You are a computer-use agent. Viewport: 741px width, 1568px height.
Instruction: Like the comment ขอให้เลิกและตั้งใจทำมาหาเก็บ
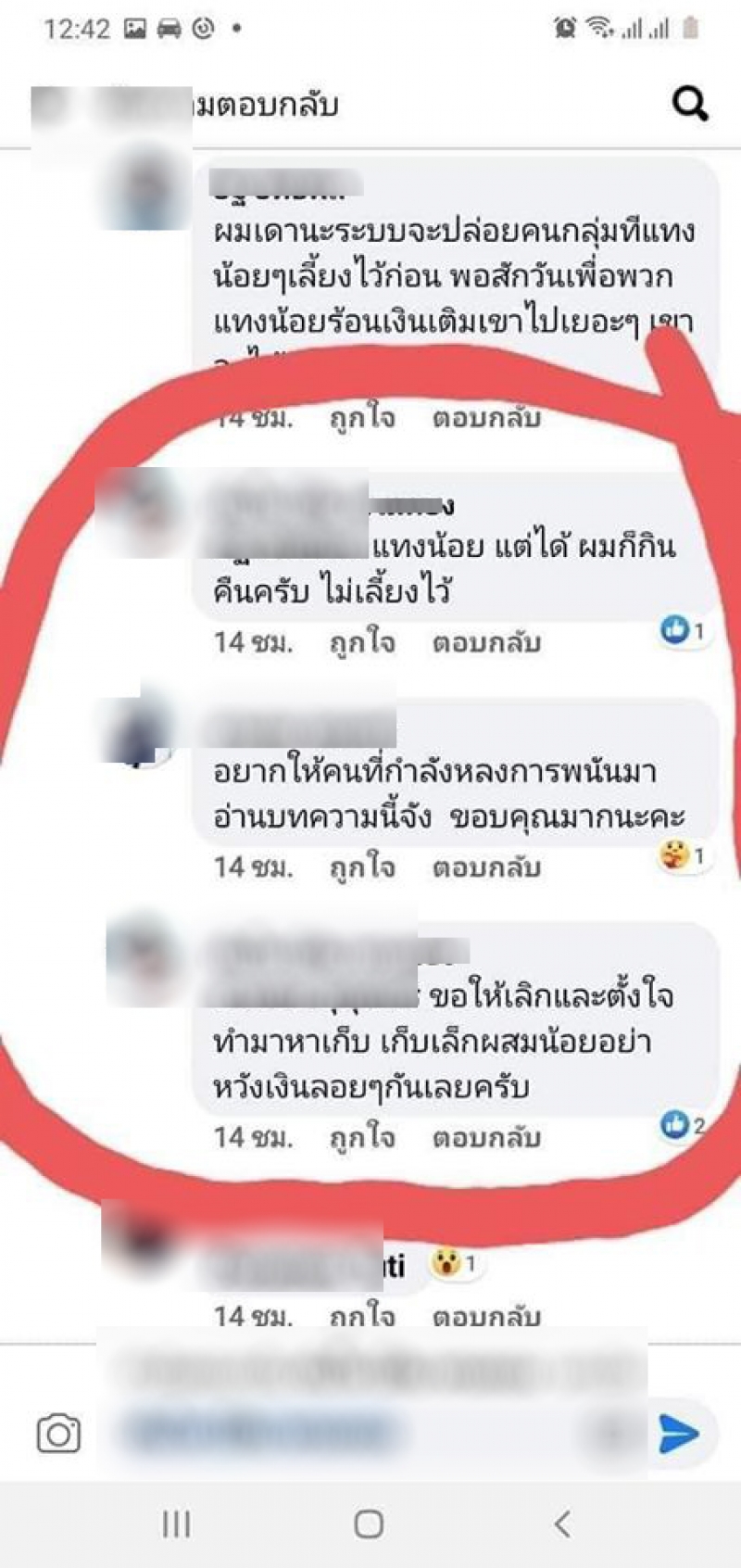pos(362,1137)
